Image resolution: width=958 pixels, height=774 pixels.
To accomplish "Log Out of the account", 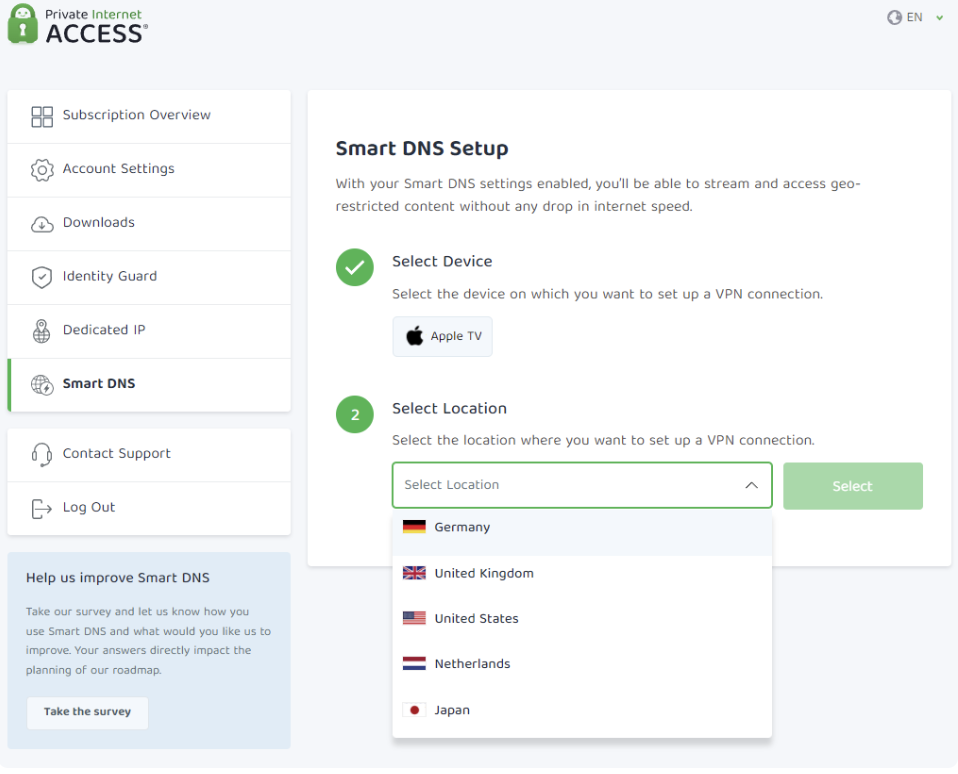I will pos(149,508).
